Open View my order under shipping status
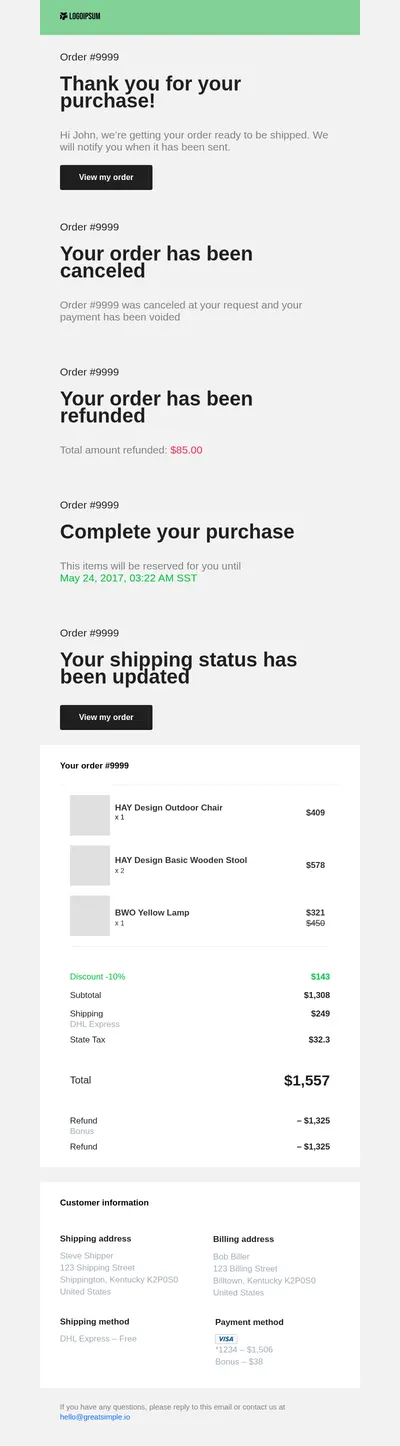Image resolution: width=400 pixels, height=1446 pixels. 106,717
